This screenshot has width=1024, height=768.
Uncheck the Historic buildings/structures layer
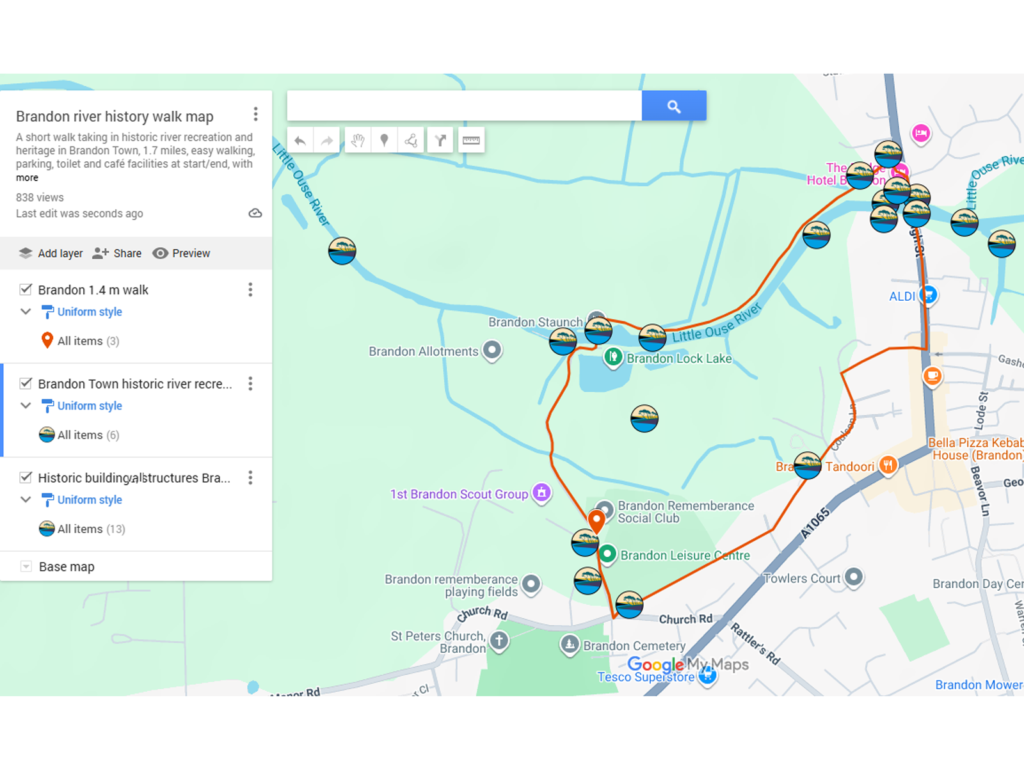click(x=26, y=478)
